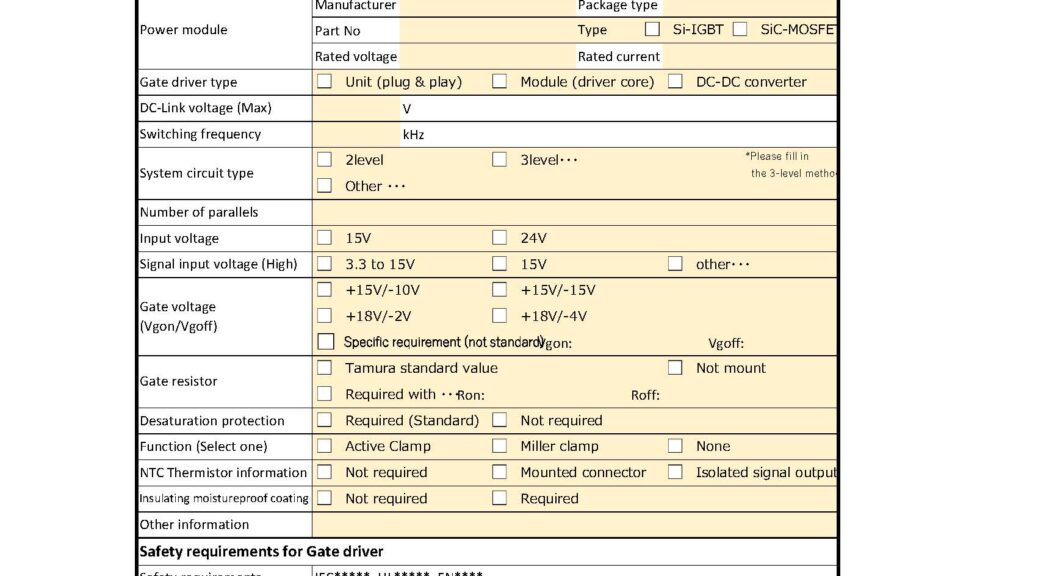Check NTC Thermistor Not required box

[324, 472]
